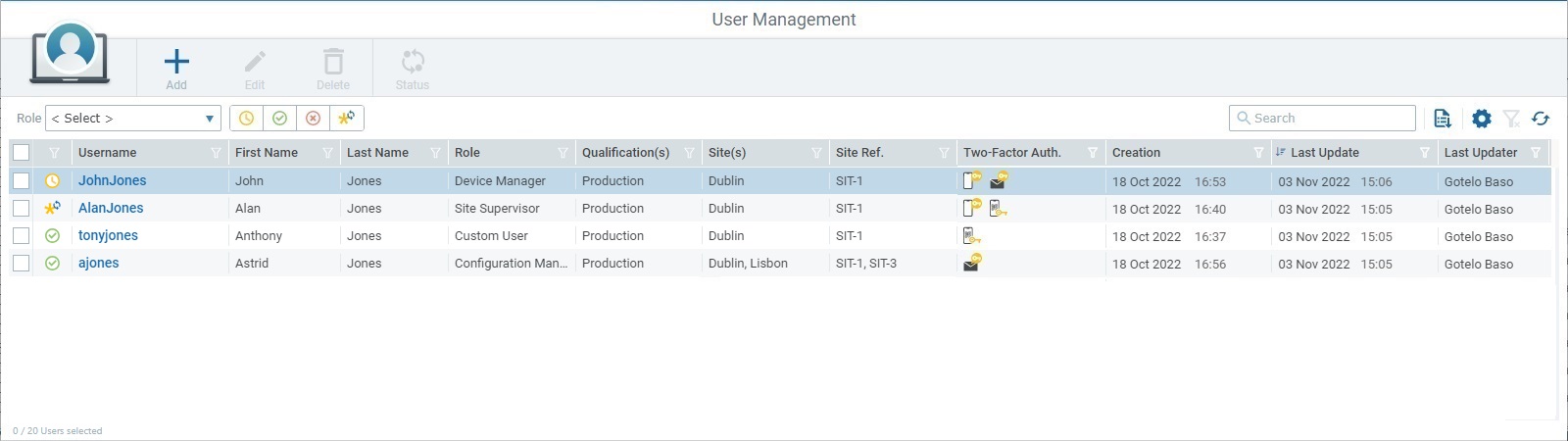Check the JohnJones row checkbox
The height and width of the screenshot is (441, 1568).
tap(22, 181)
